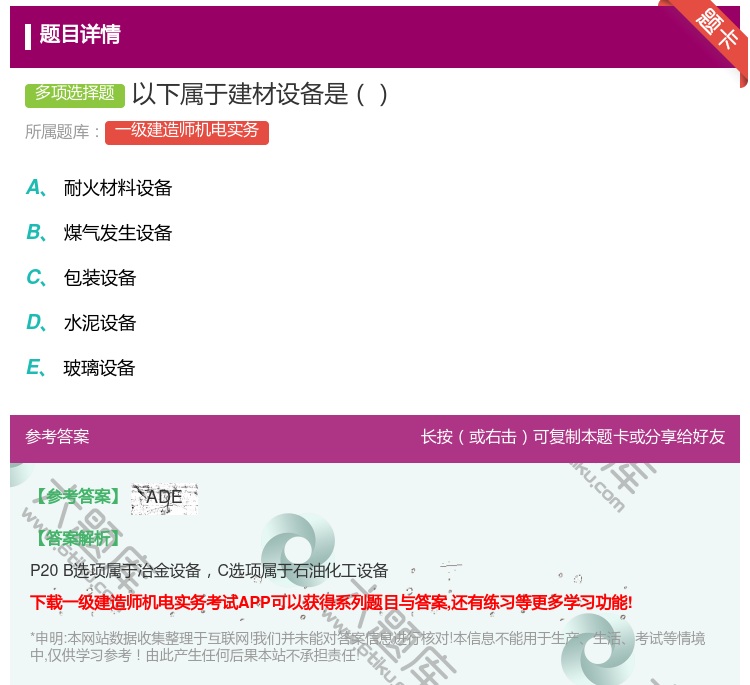Select option B 煤气发生设备
Screen dimensions: 750x685
(99, 233)
